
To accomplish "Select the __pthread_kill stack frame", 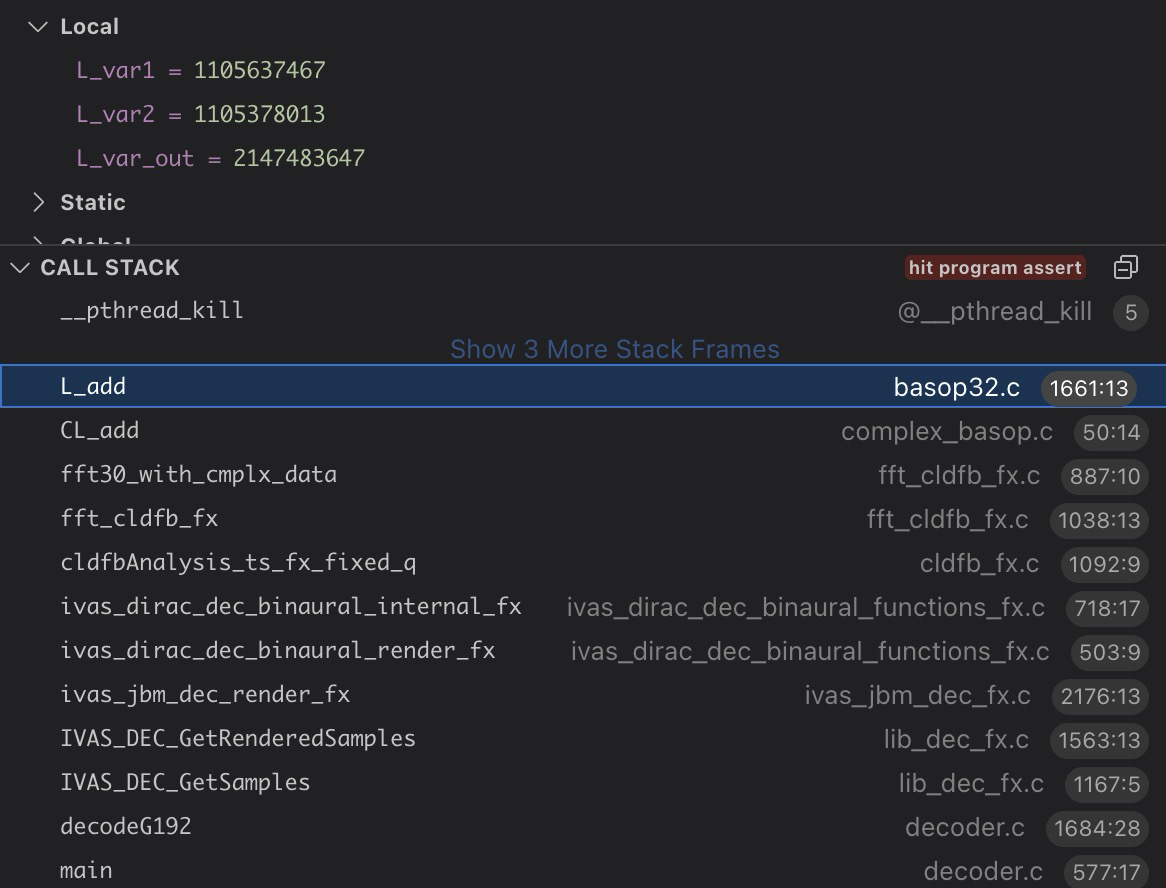I will pyautogui.click(x=152, y=311).
